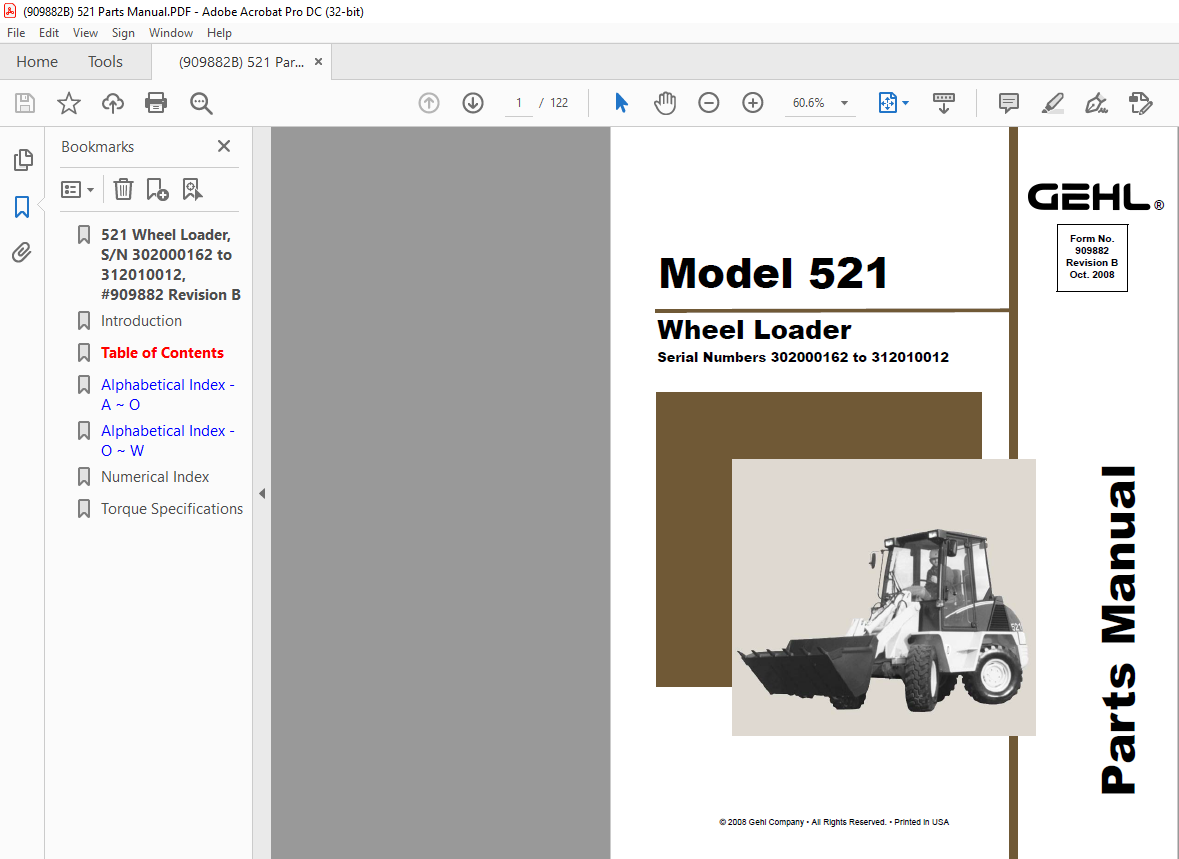
Task: Click the Save file icon
Action: coord(25,103)
